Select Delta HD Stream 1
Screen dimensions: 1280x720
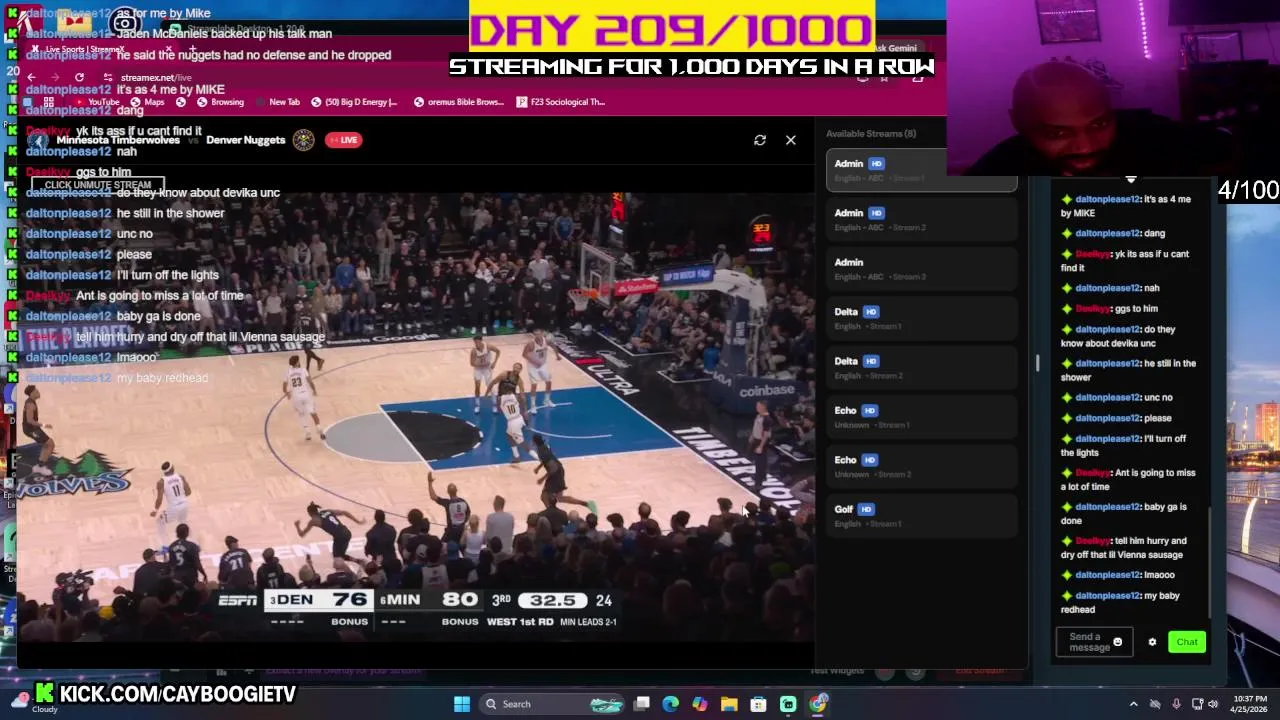click(921, 318)
